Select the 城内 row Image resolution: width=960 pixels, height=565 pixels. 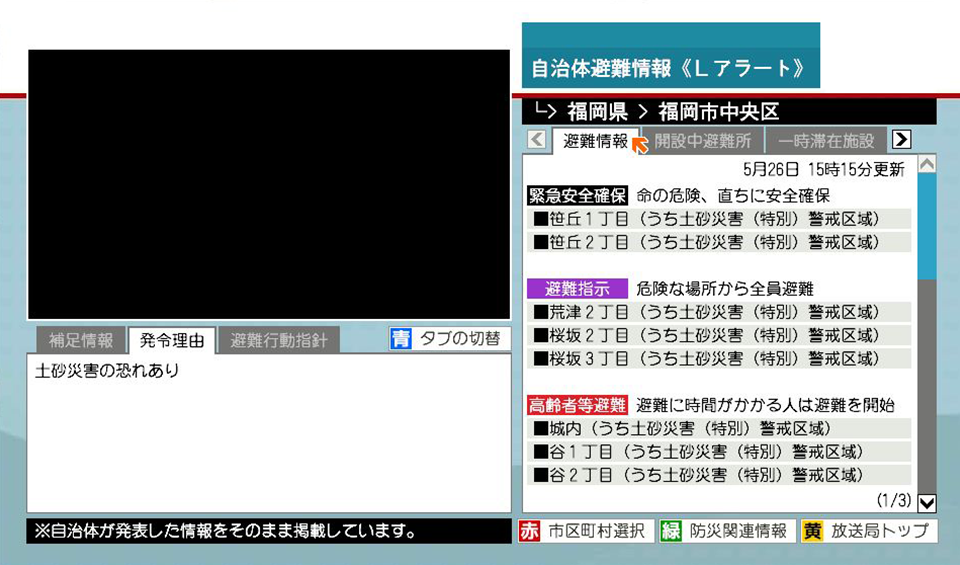pyautogui.click(x=719, y=428)
